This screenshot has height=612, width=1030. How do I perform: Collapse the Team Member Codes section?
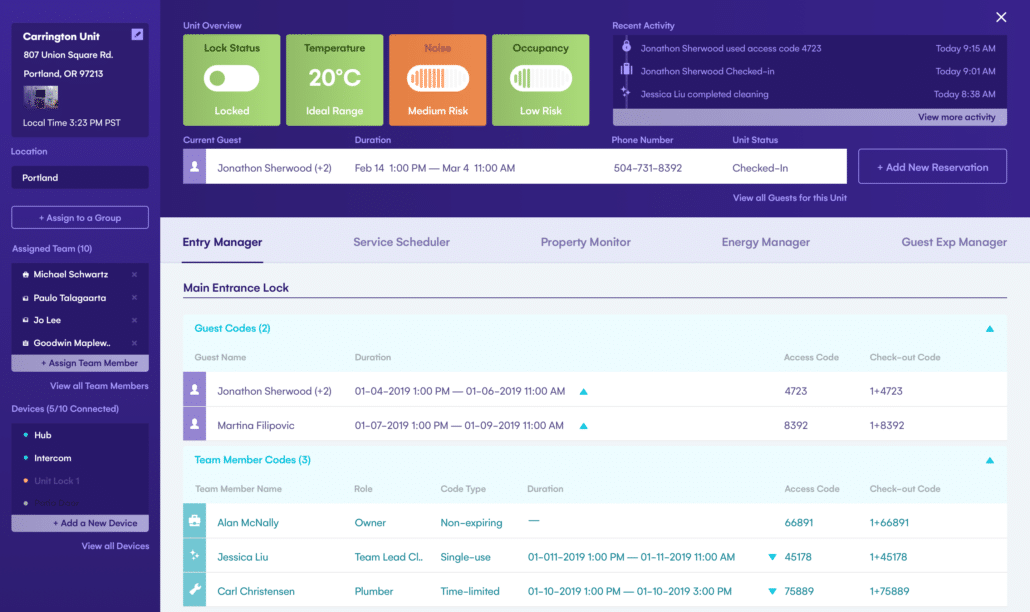989,461
